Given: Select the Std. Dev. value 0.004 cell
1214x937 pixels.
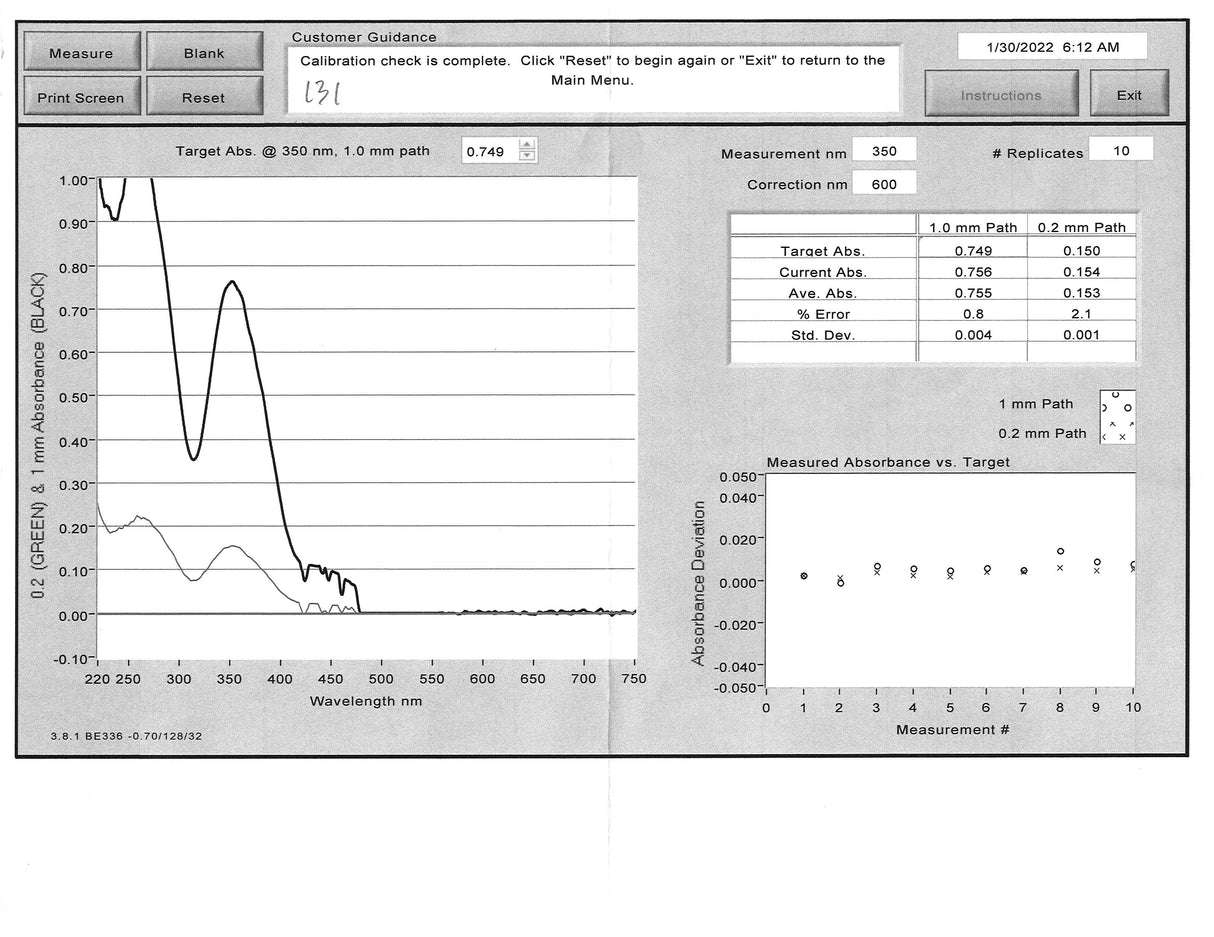Looking at the screenshot, I should pos(971,335).
